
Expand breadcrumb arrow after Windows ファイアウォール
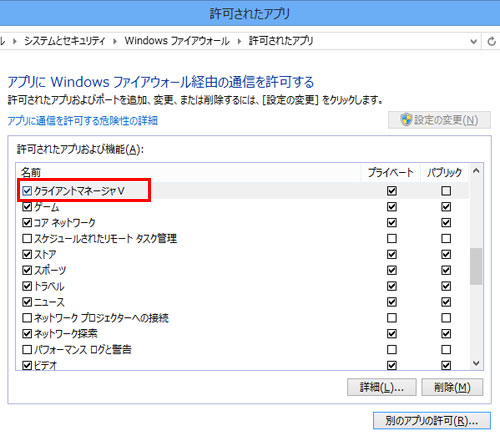click(239, 41)
